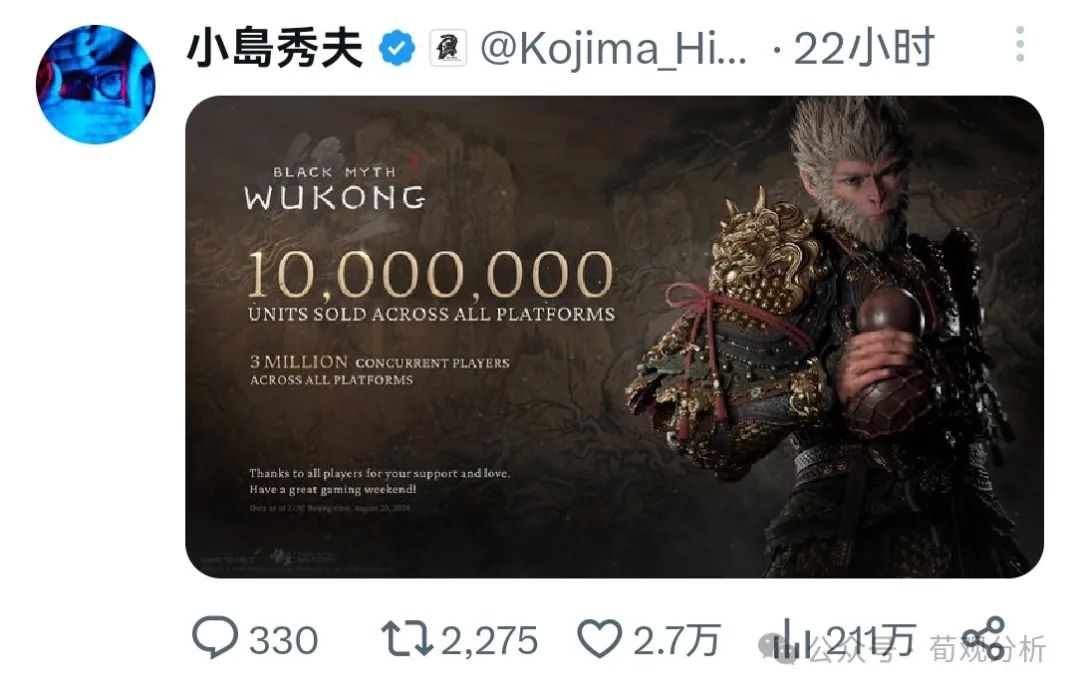Open the Black Myth Wukong image
This screenshot has height=692, width=1080.
point(614,337)
